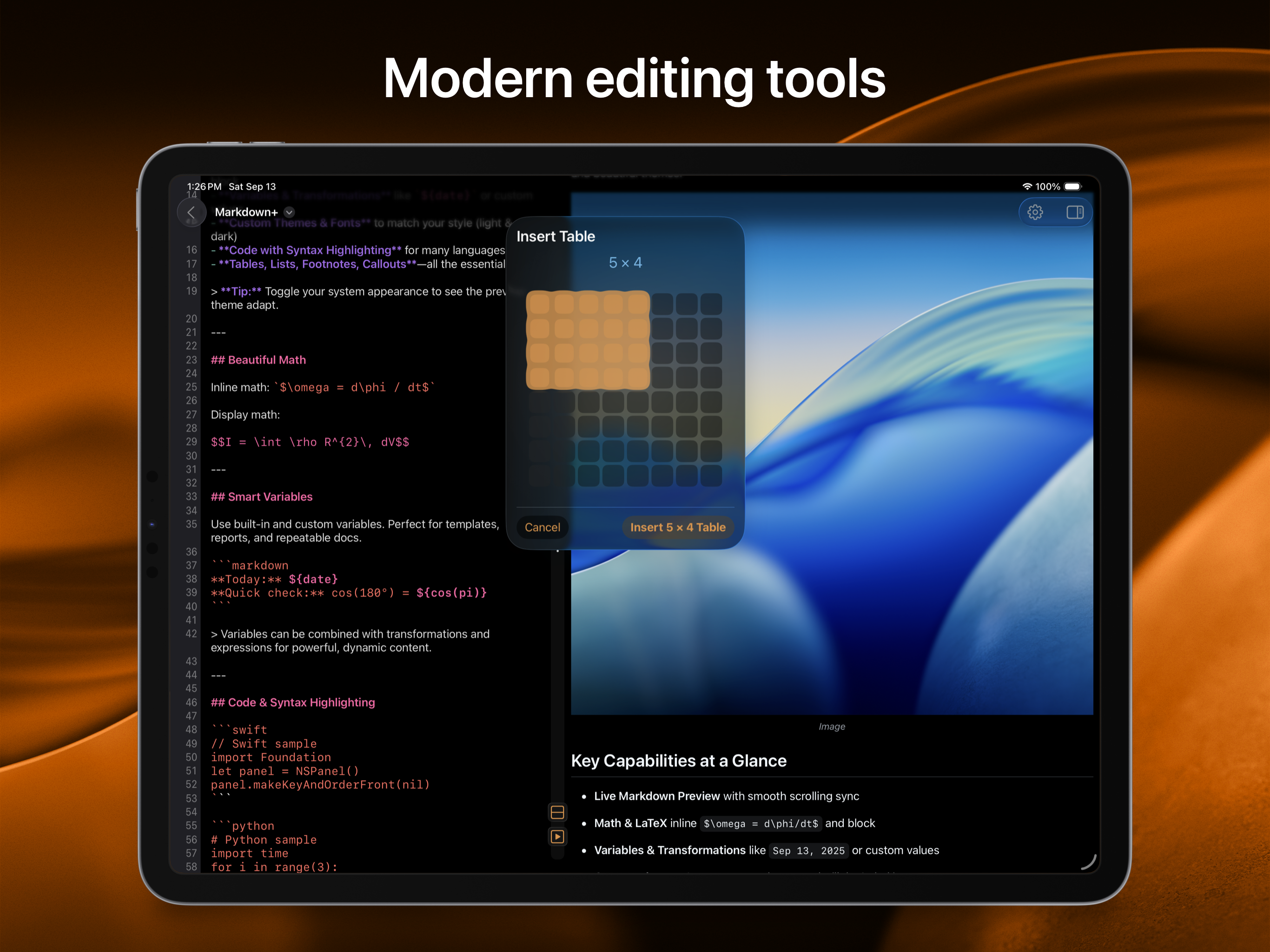
Task: Click the "let panel = NSPanel()" line
Action: [285, 771]
